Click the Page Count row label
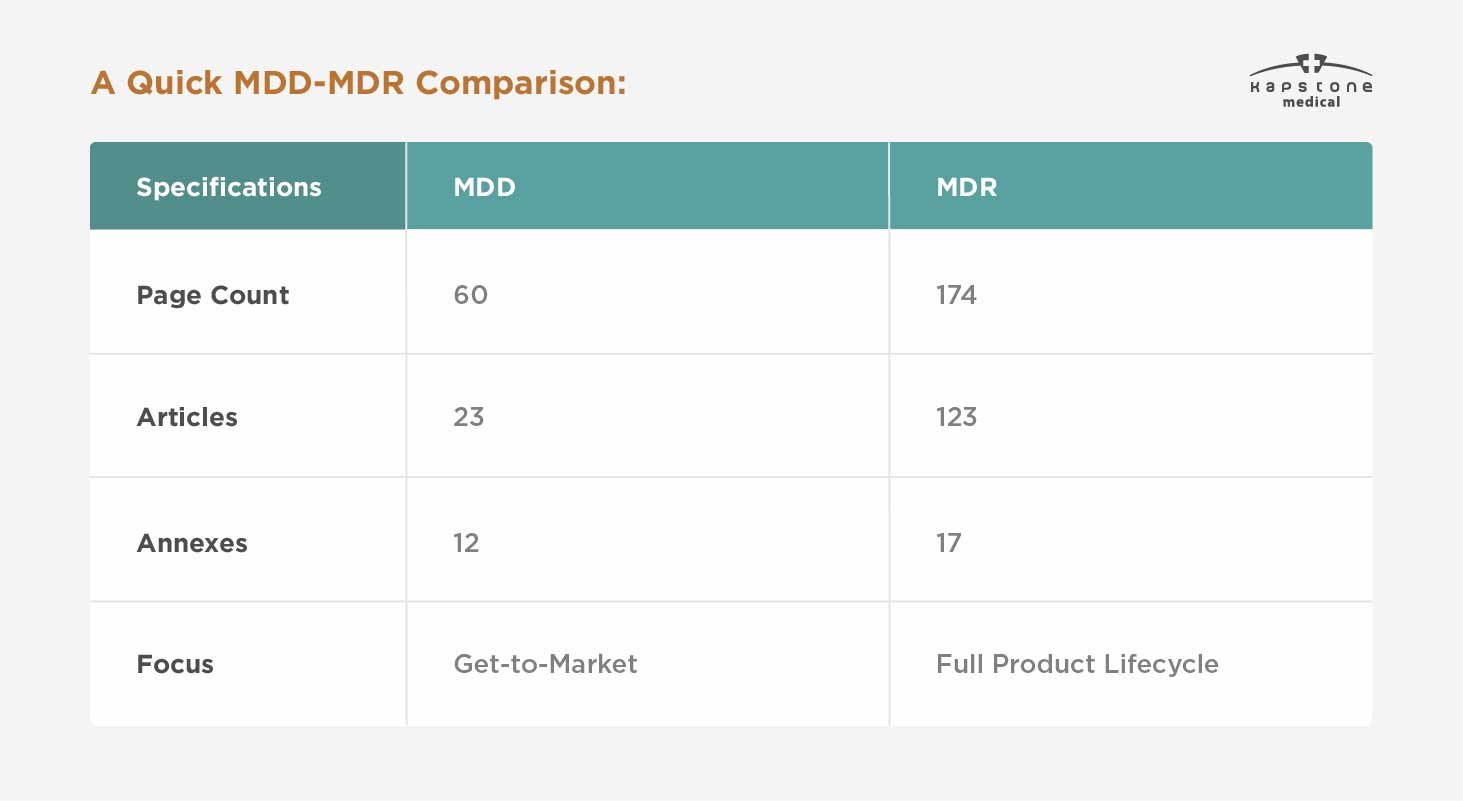Image resolution: width=1463 pixels, height=801 pixels. pyautogui.click(x=213, y=295)
